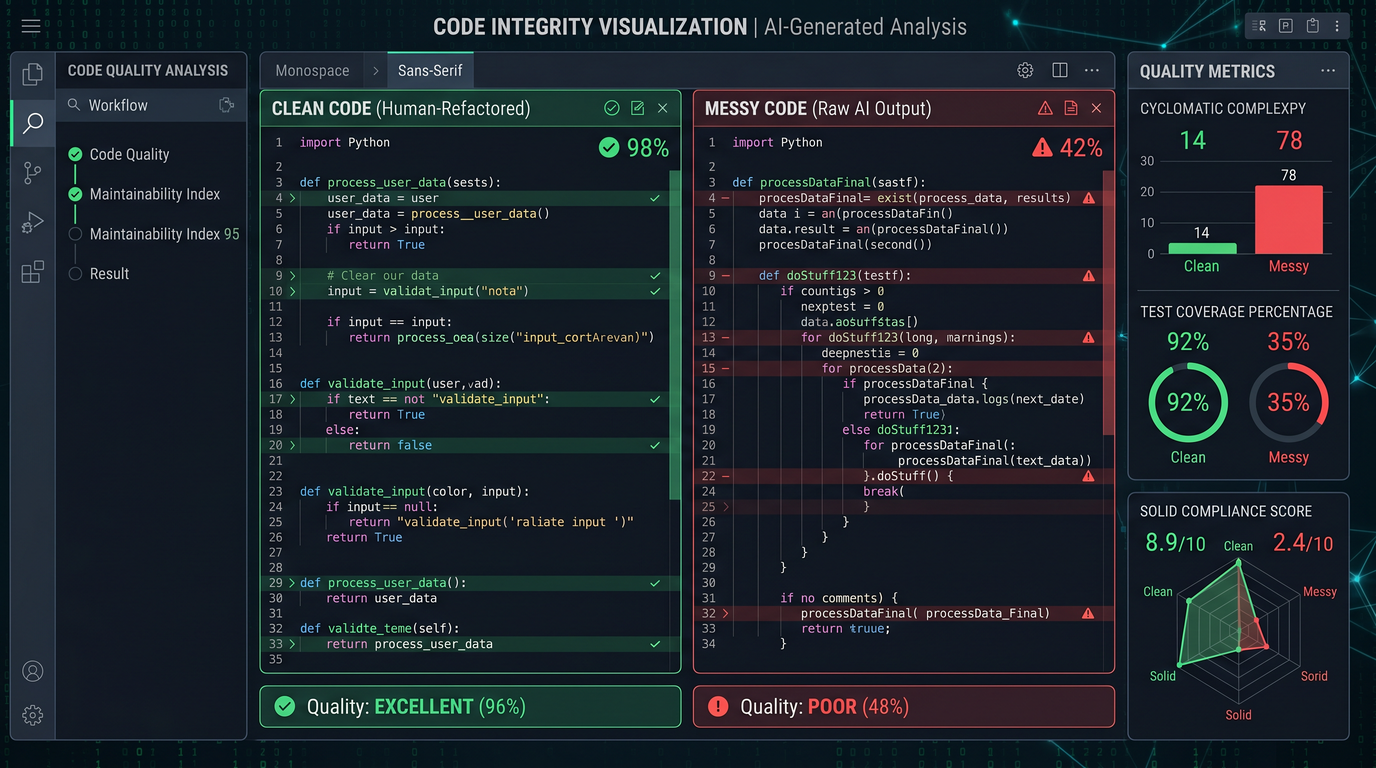Click warning icon on messy line 13
Viewport: 1376px width, 768px height.
[1089, 338]
